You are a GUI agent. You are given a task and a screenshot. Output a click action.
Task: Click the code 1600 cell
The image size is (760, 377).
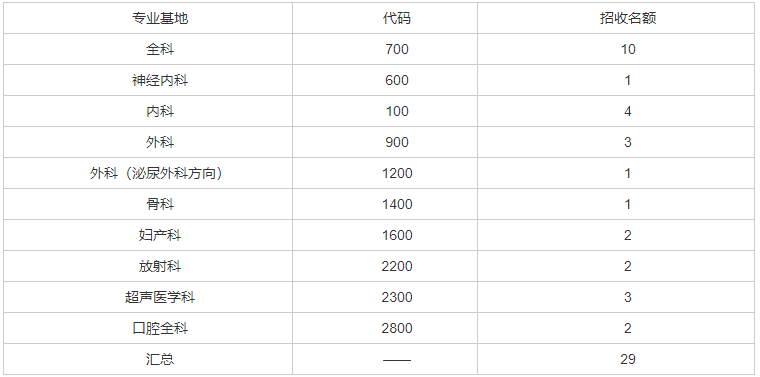tap(396, 236)
